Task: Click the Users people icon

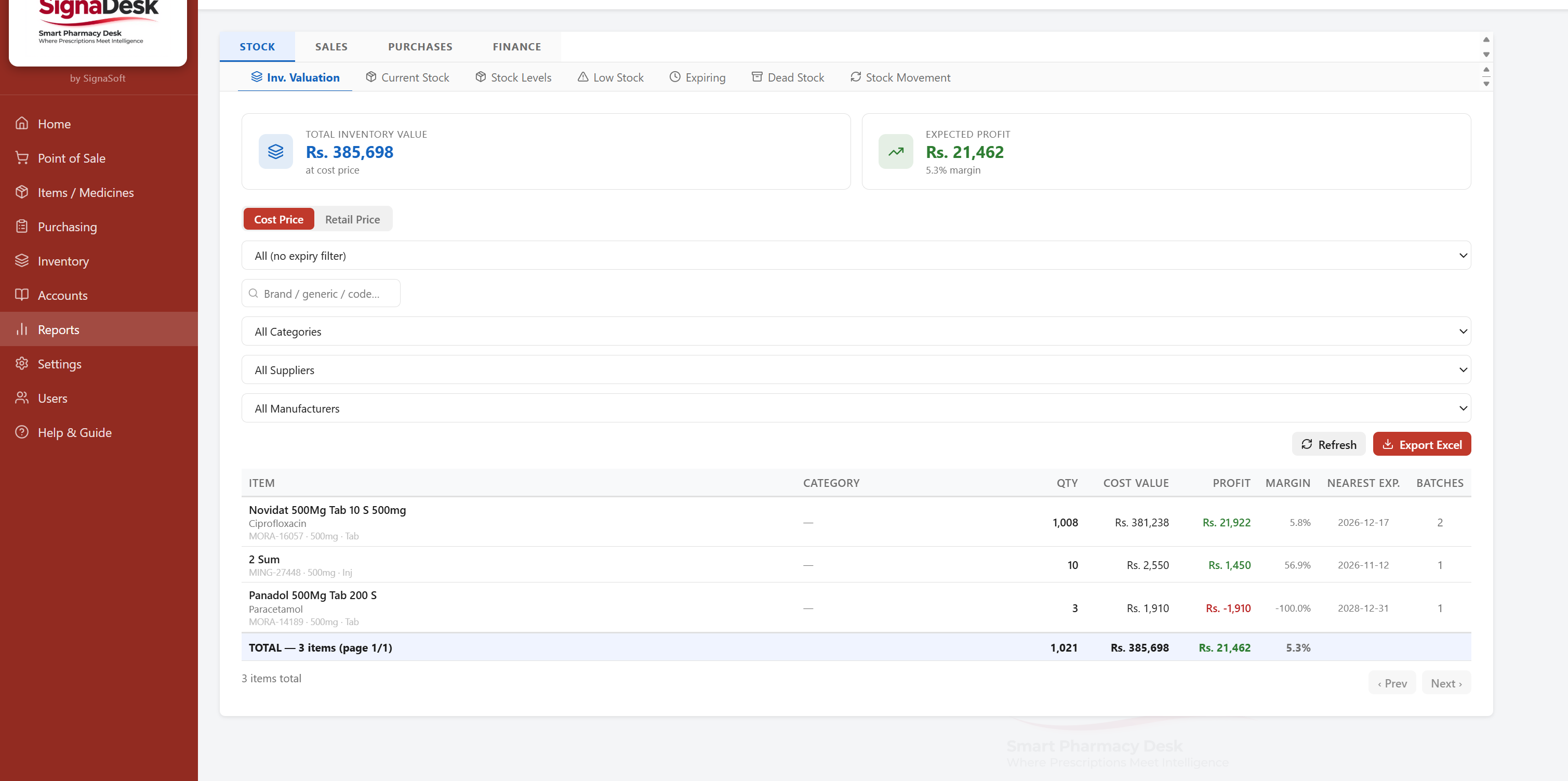Action: tap(22, 398)
